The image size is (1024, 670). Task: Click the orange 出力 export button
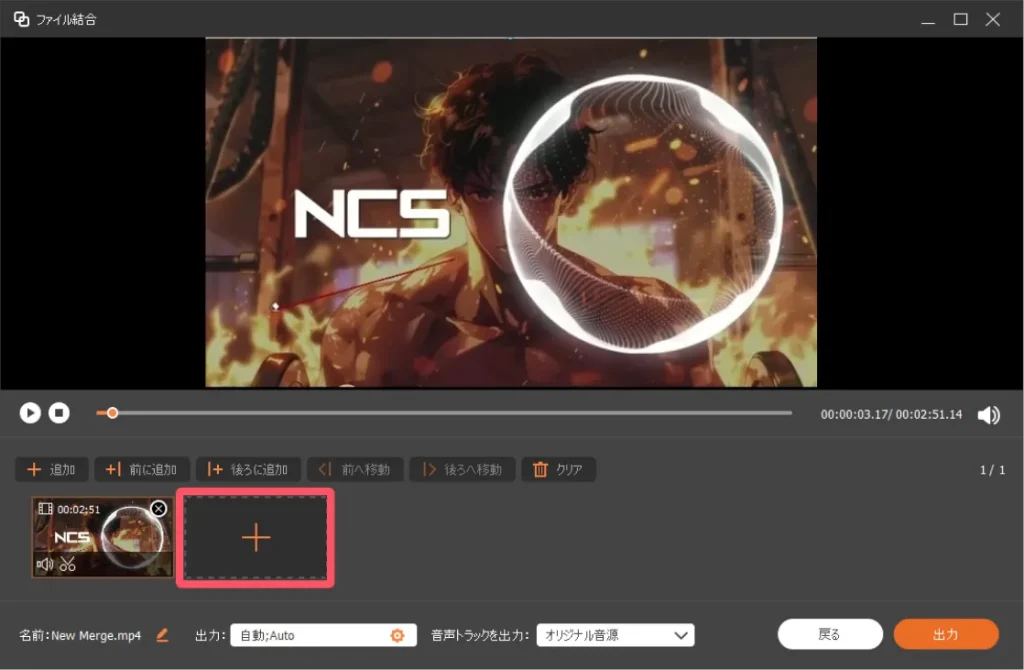pyautogui.click(x=945, y=634)
